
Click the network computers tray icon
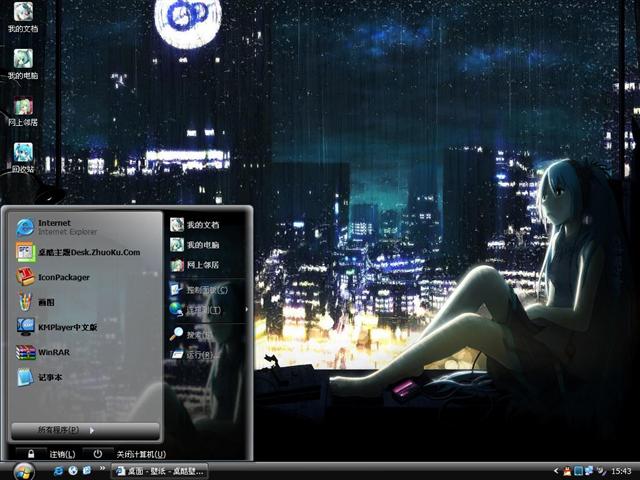tap(589, 471)
